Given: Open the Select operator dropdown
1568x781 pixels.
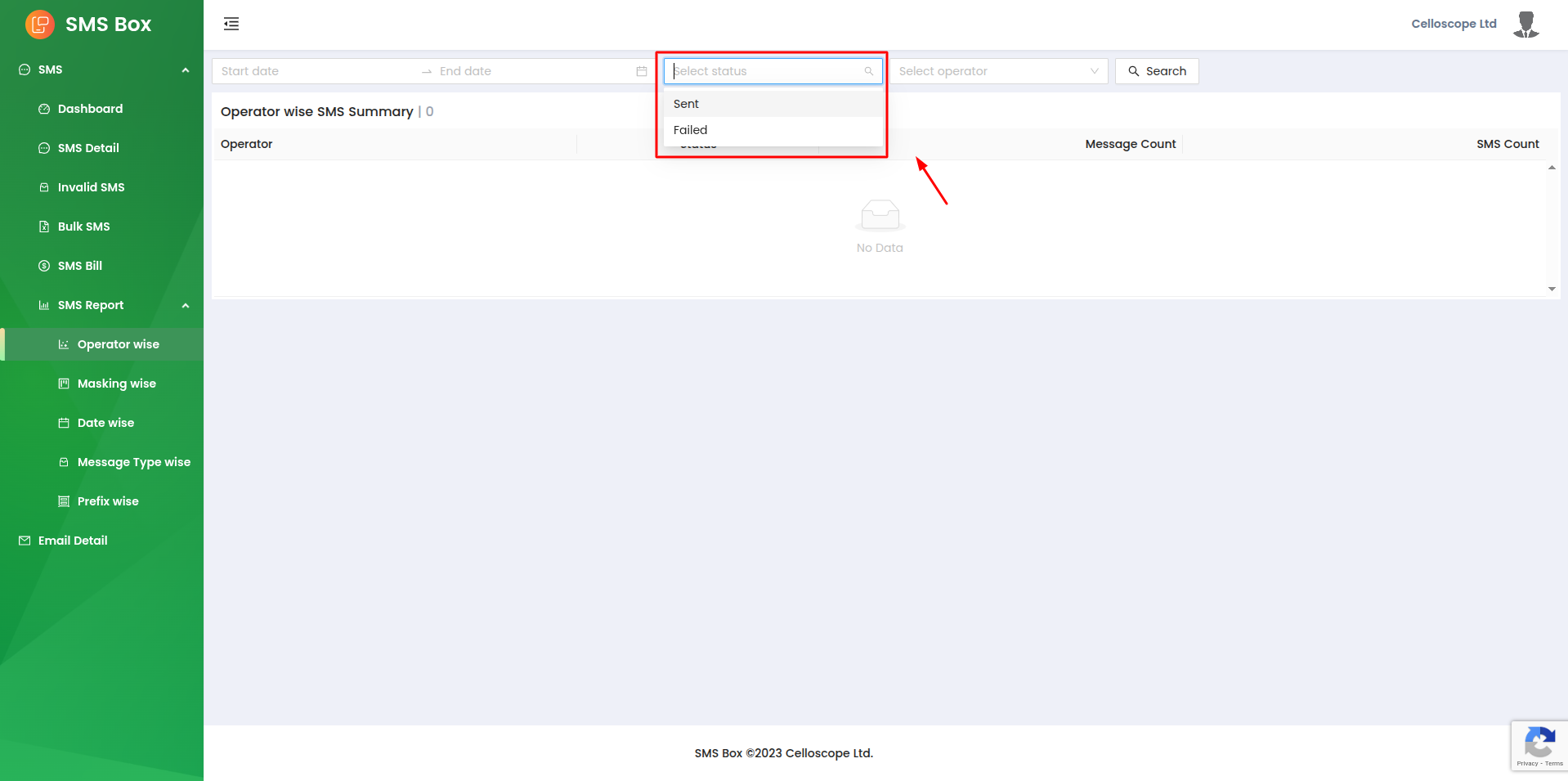Looking at the screenshot, I should 998,71.
